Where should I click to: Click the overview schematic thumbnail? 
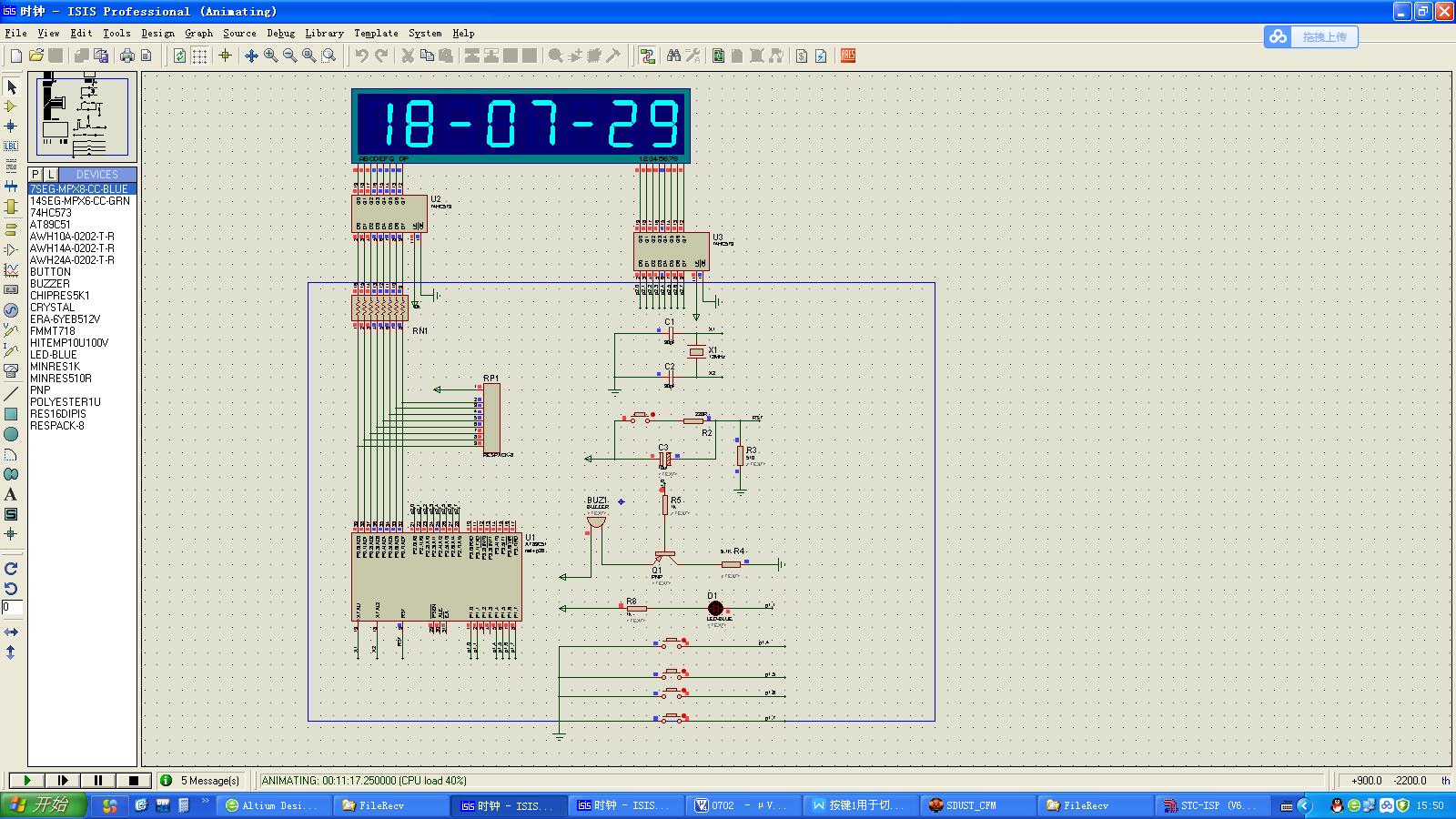coord(82,116)
